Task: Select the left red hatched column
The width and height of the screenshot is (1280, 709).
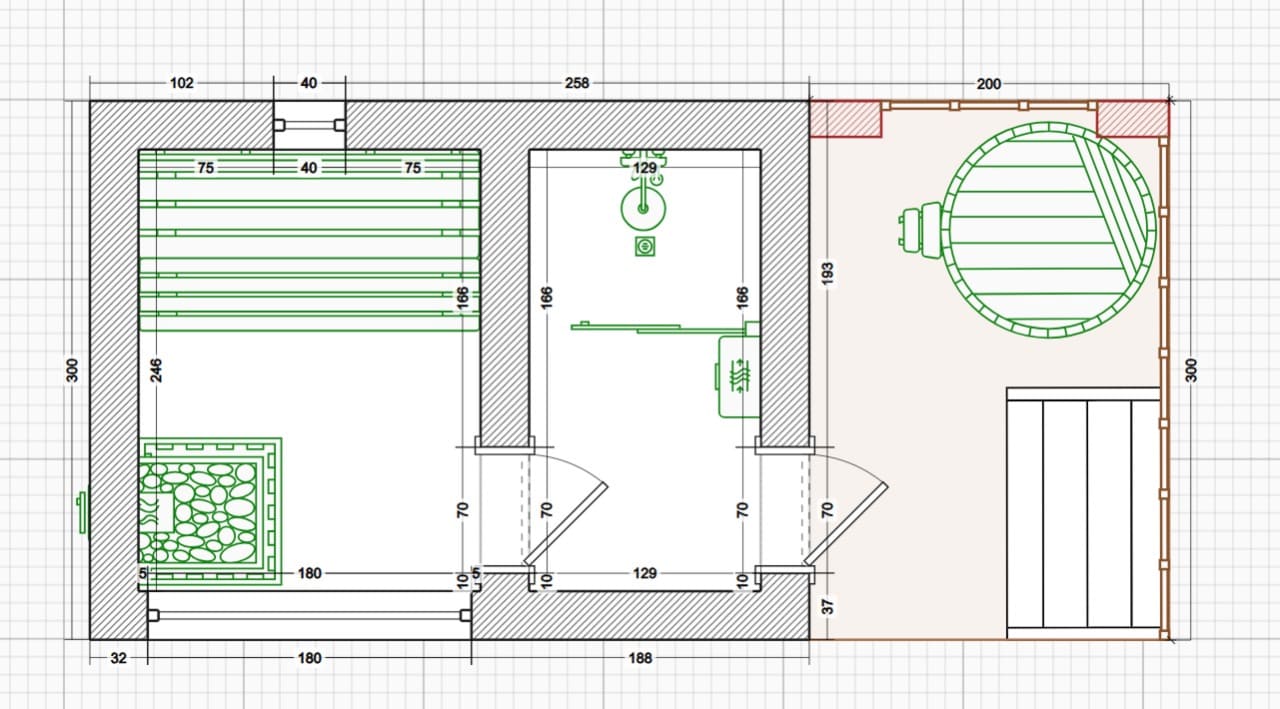Action: [845, 118]
